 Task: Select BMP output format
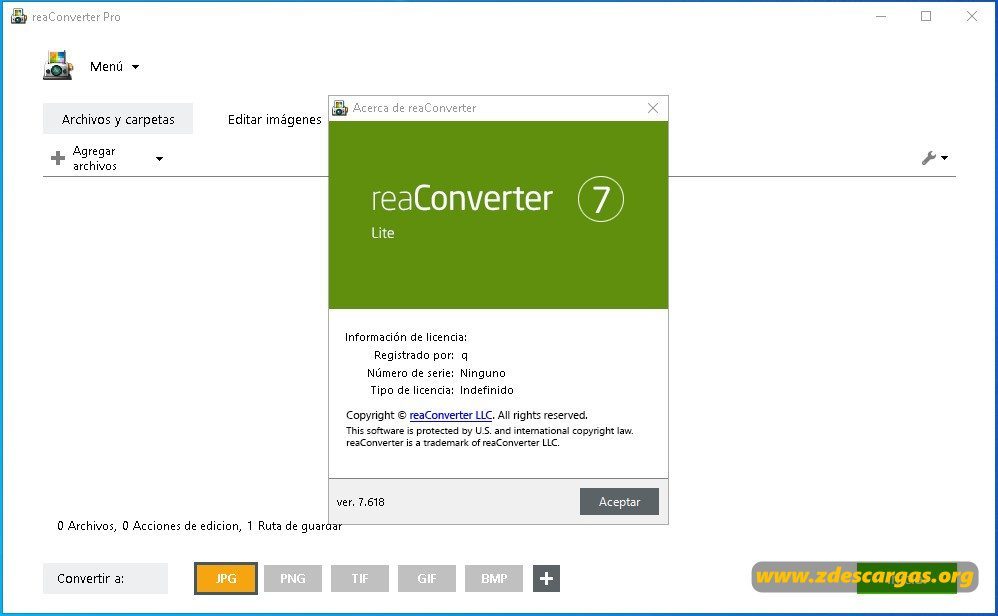click(x=494, y=578)
